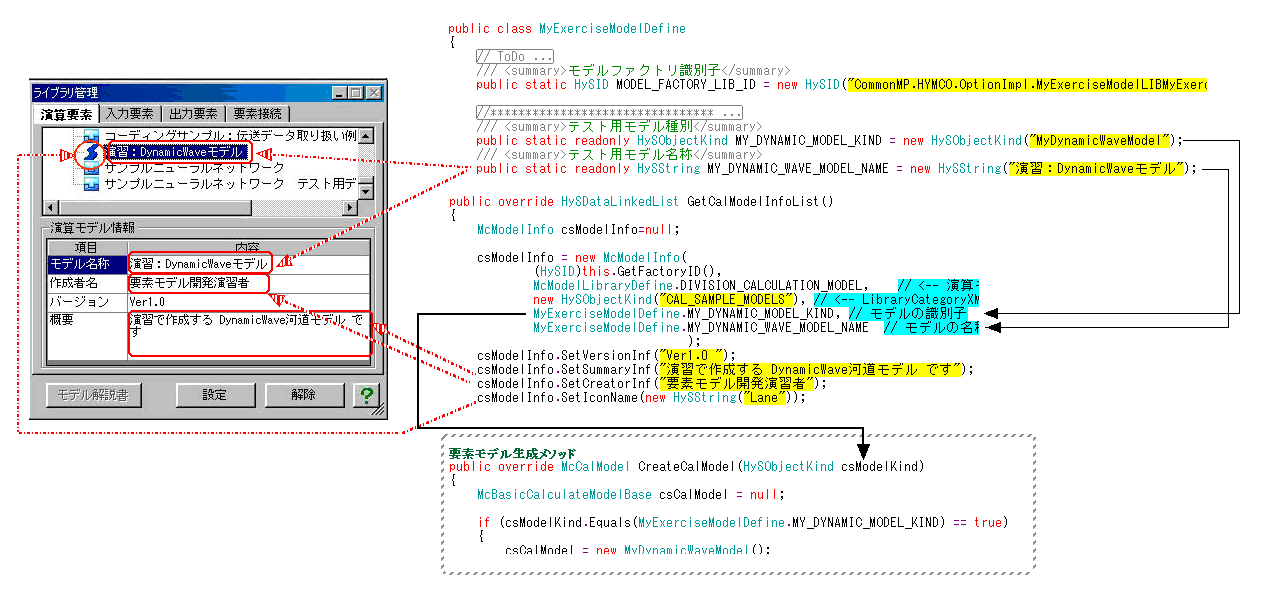Switch to the 出力要素 tab
Image resolution: width=1261 pixels, height=591 pixels.
[193, 114]
